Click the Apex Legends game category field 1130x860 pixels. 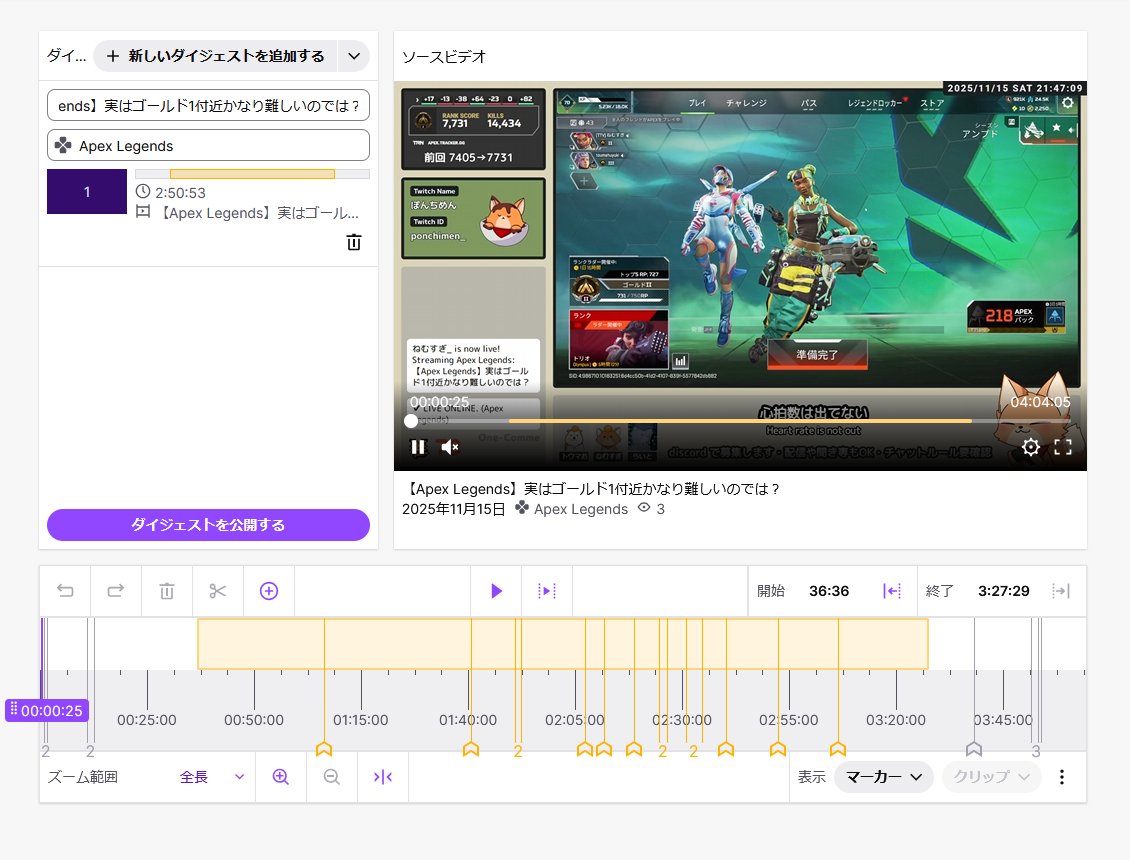point(208,146)
